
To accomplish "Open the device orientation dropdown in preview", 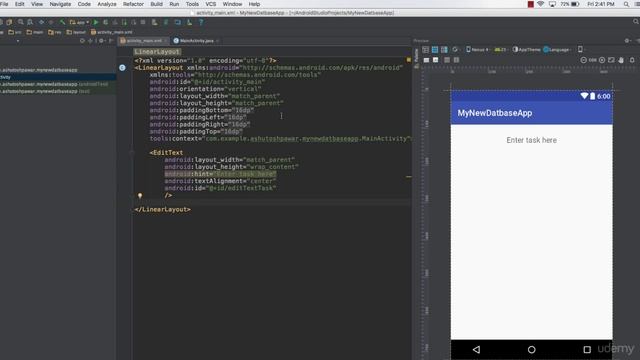I will coord(581,50).
